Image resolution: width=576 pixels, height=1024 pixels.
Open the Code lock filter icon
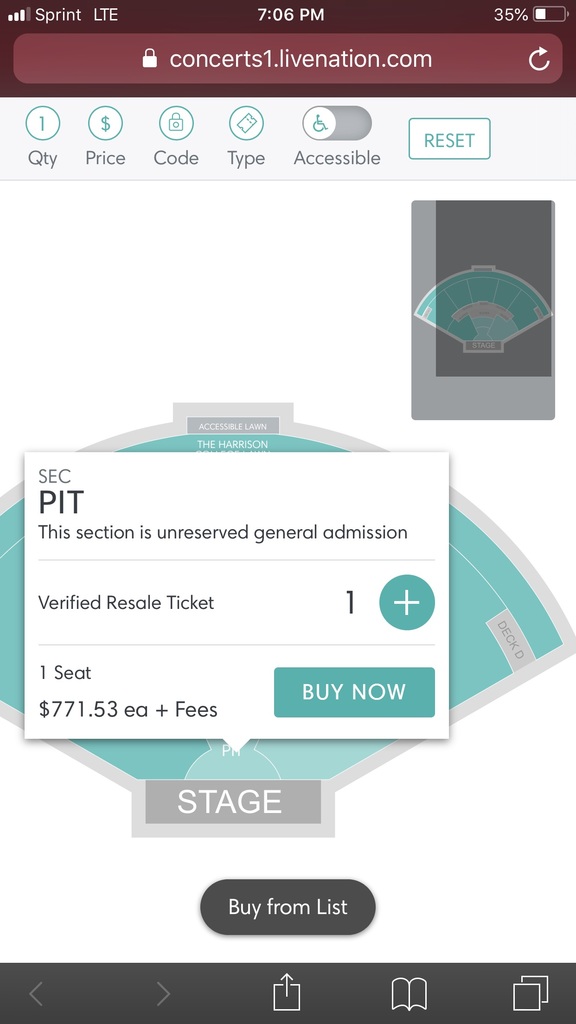point(176,123)
